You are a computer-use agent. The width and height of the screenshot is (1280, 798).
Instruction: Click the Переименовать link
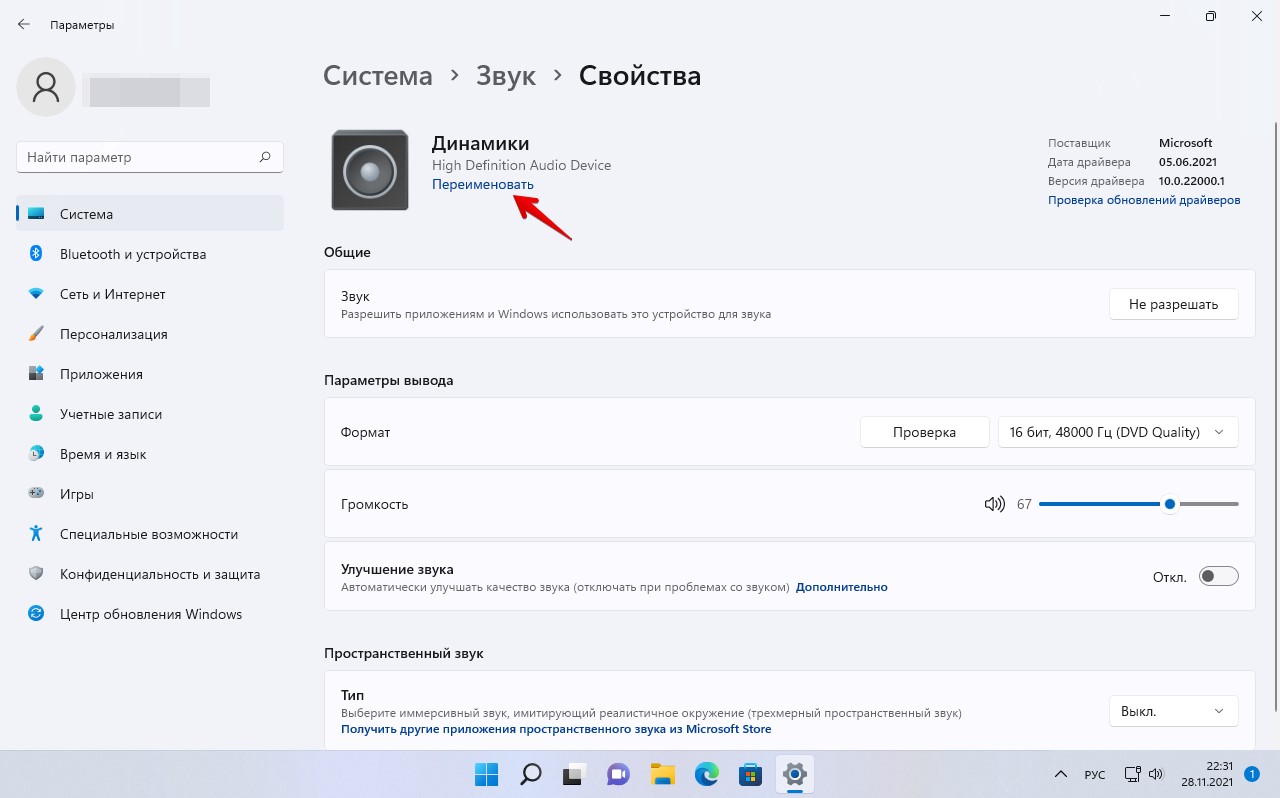(482, 185)
